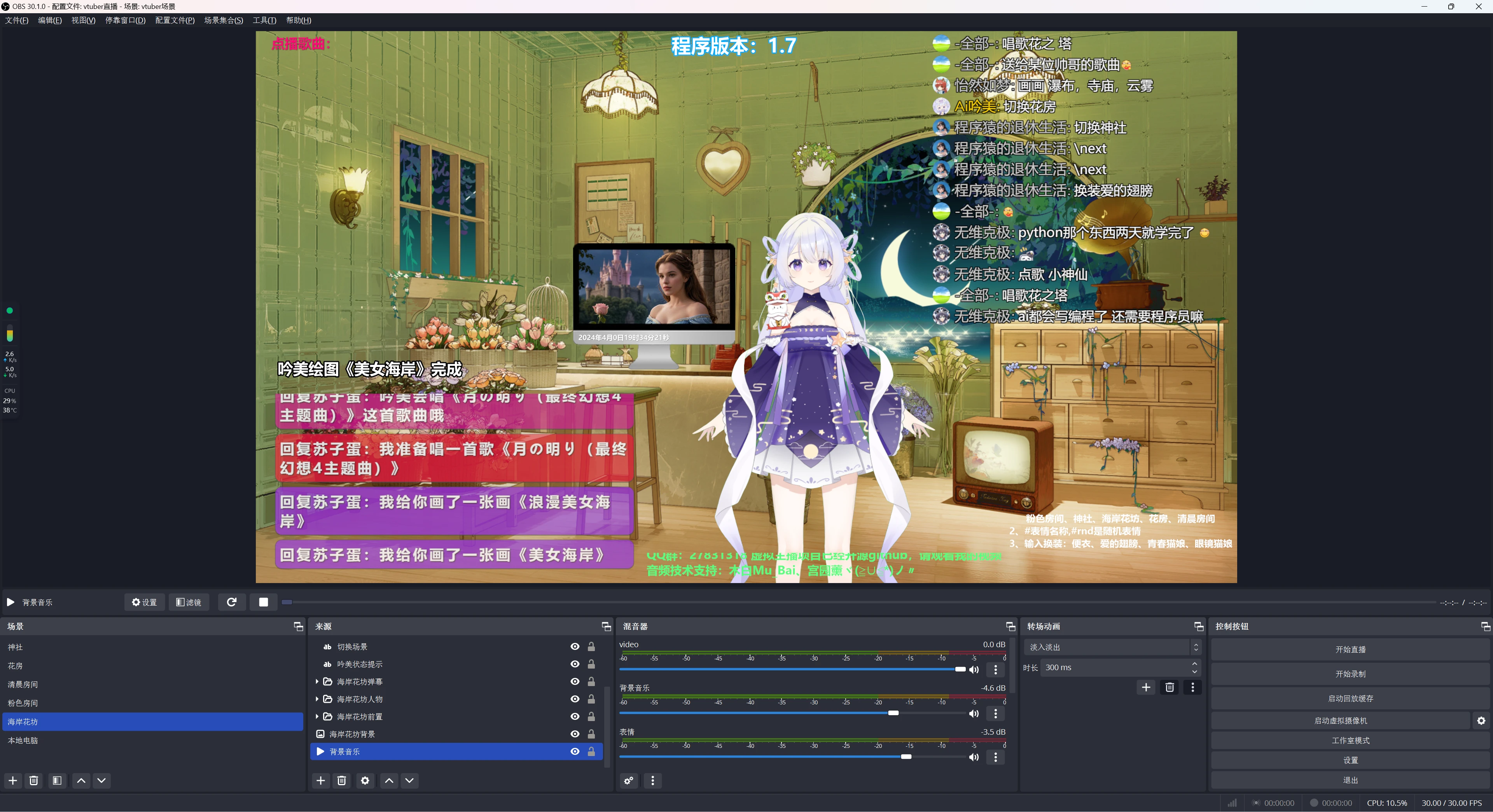The height and width of the screenshot is (812, 1493).
Task: Remove transition with trash icon
Action: pyautogui.click(x=1170, y=687)
